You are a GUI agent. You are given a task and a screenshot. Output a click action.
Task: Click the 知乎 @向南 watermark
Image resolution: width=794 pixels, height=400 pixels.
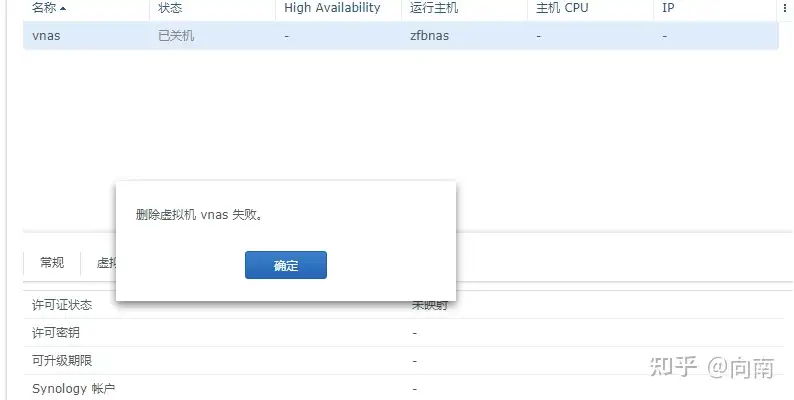click(x=711, y=367)
